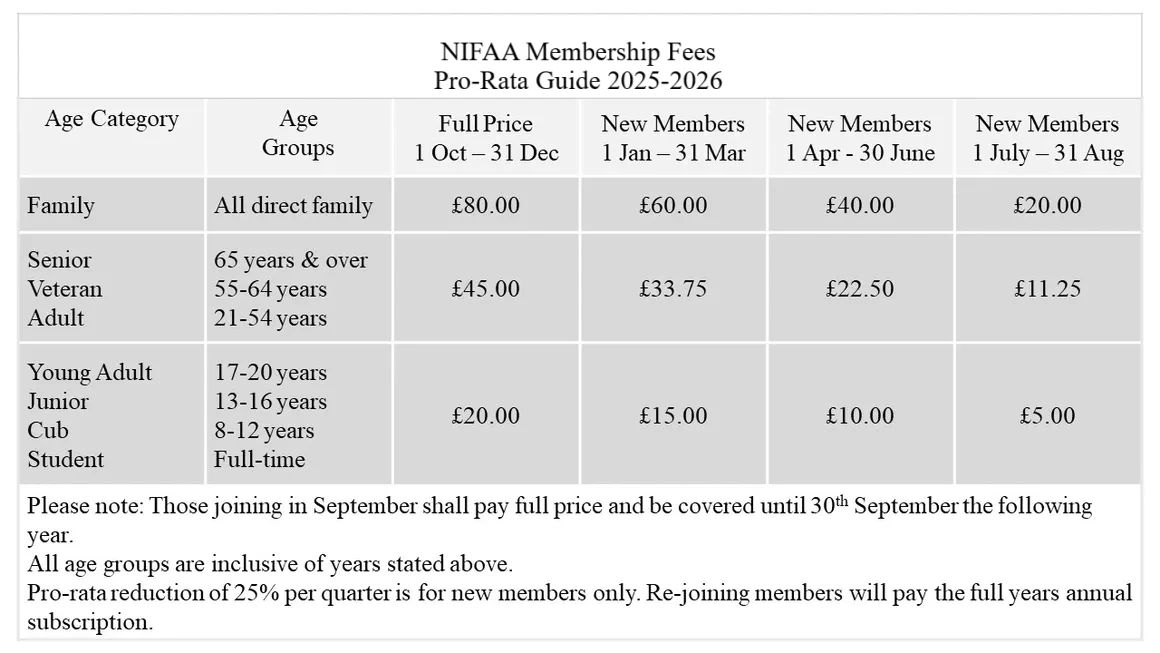
Task: Click the Family row label
Action: click(61, 206)
